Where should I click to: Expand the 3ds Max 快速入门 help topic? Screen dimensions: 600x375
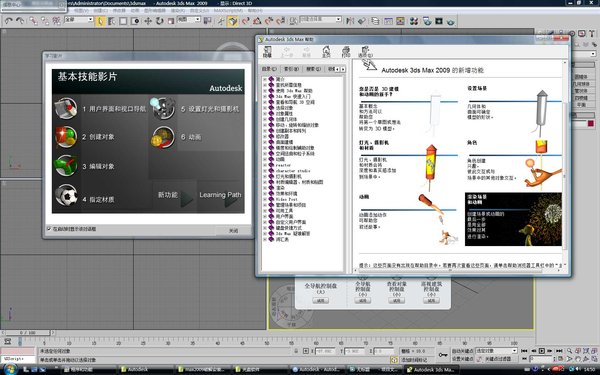265,96
